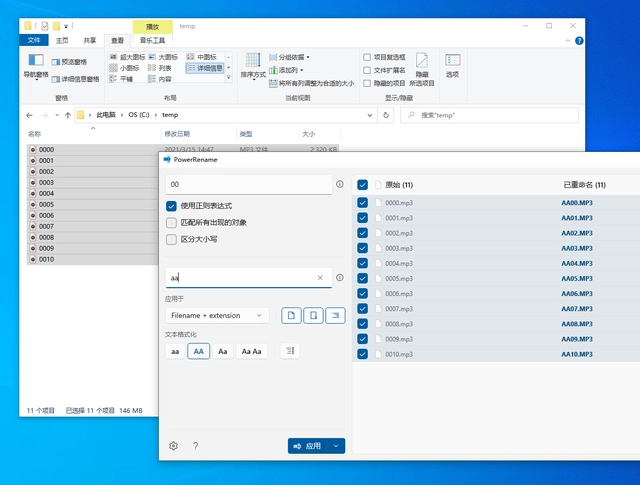
Task: Toggle include folders icon button
Action: (313, 315)
